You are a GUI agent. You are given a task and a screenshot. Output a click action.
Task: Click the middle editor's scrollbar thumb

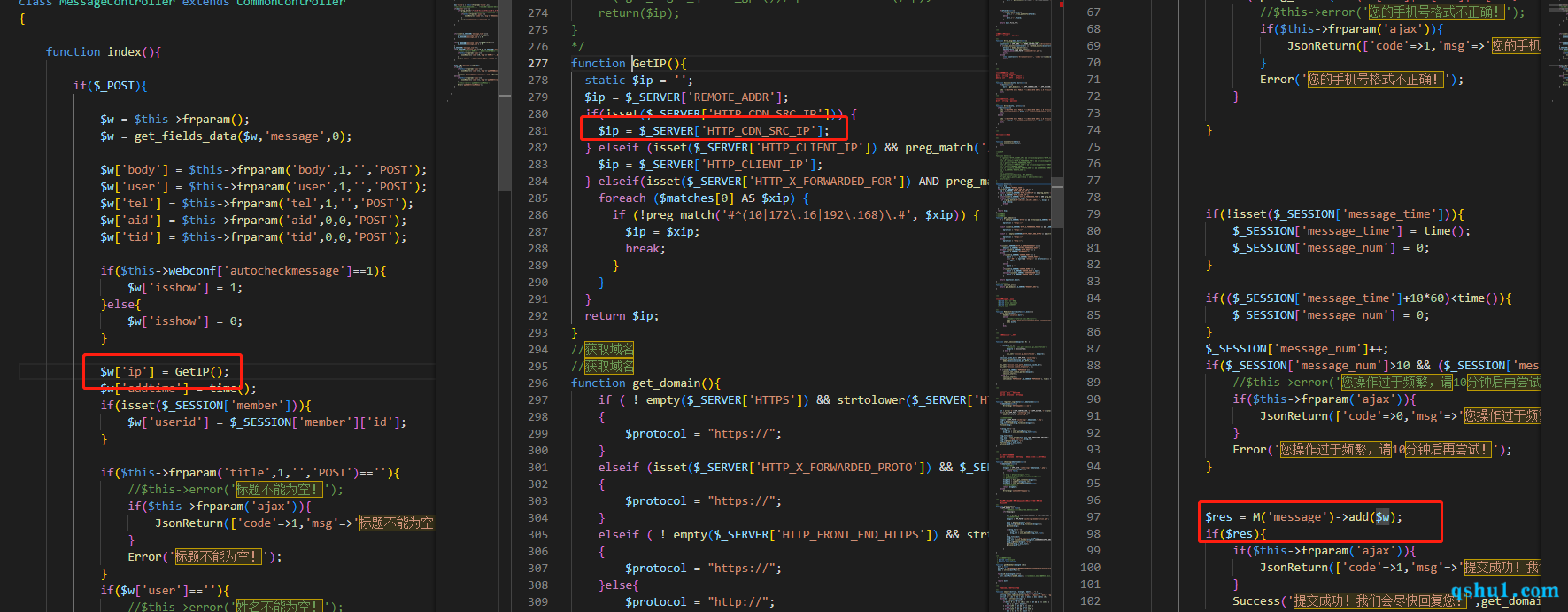[1056, 202]
